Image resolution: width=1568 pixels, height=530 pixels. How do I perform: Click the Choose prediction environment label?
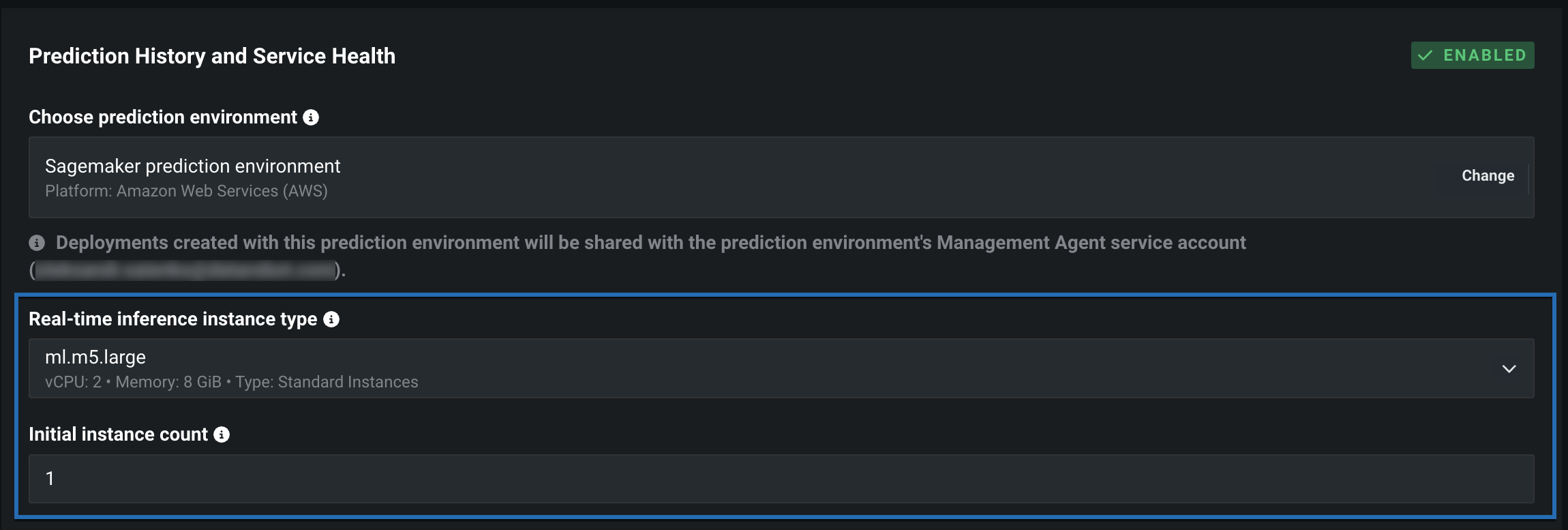pyautogui.click(x=163, y=117)
